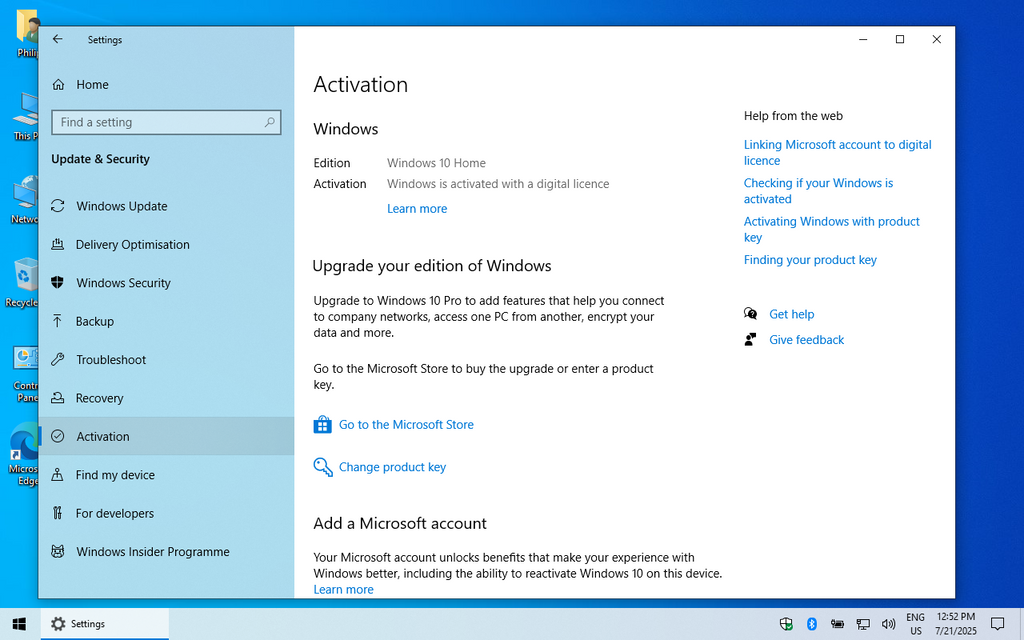Click the Microsoft Store bag icon
The height and width of the screenshot is (640, 1024).
[x=323, y=424]
